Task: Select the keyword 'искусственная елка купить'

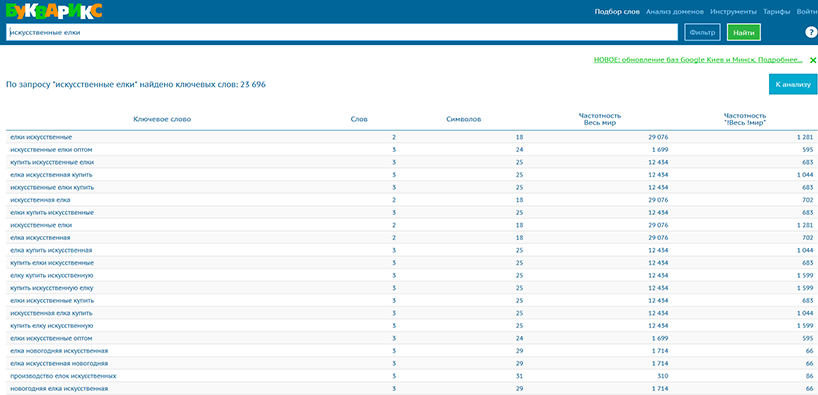Action: coord(51,313)
